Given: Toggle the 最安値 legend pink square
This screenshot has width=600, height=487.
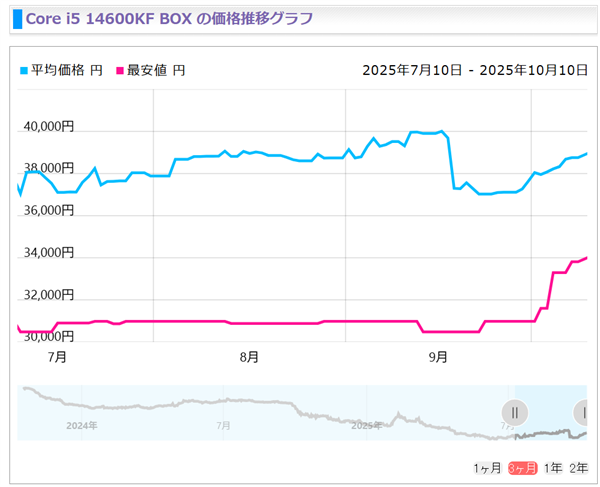Looking at the screenshot, I should tap(120, 71).
